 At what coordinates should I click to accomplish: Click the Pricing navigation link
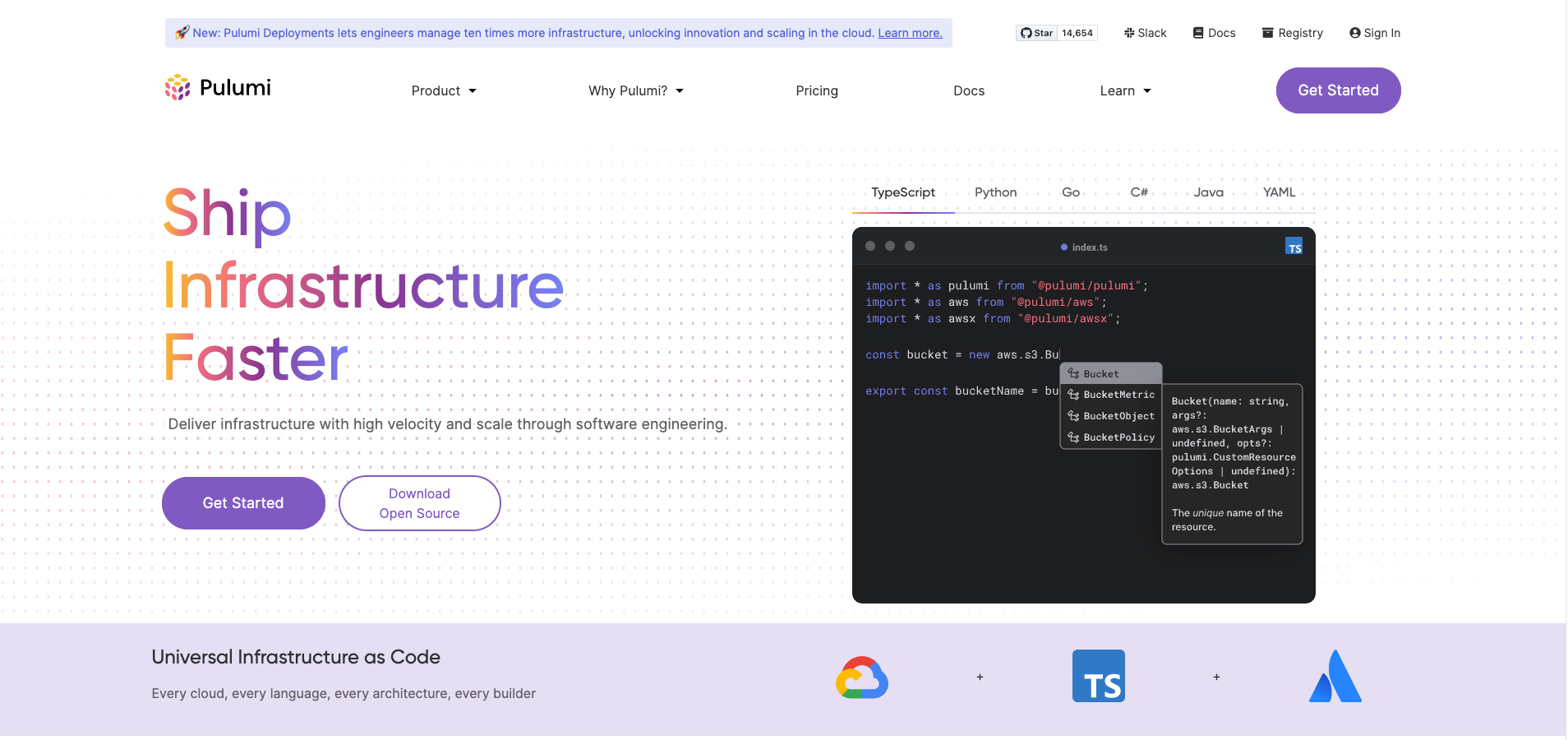pos(816,90)
